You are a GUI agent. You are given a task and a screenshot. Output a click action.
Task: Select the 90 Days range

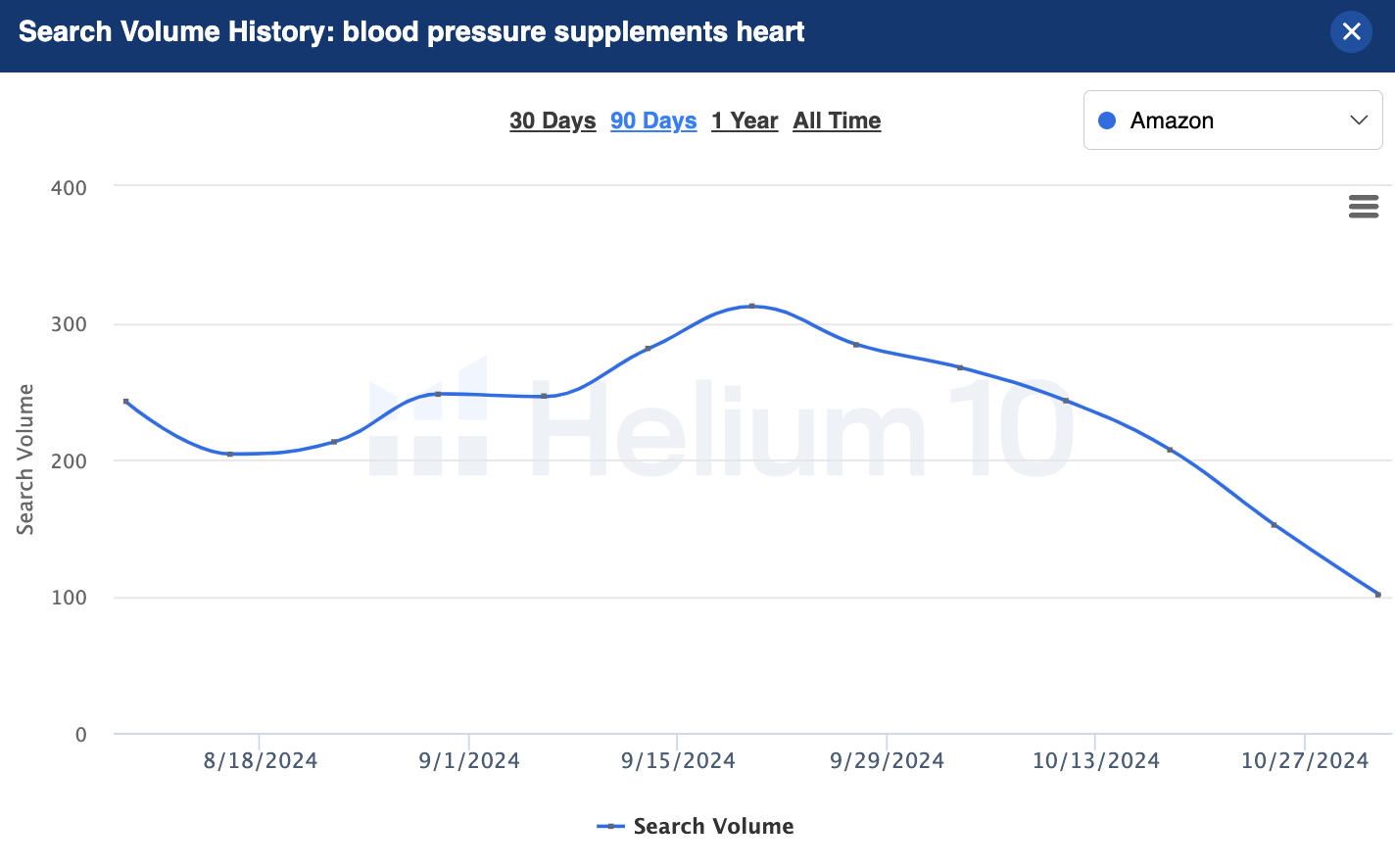click(653, 121)
